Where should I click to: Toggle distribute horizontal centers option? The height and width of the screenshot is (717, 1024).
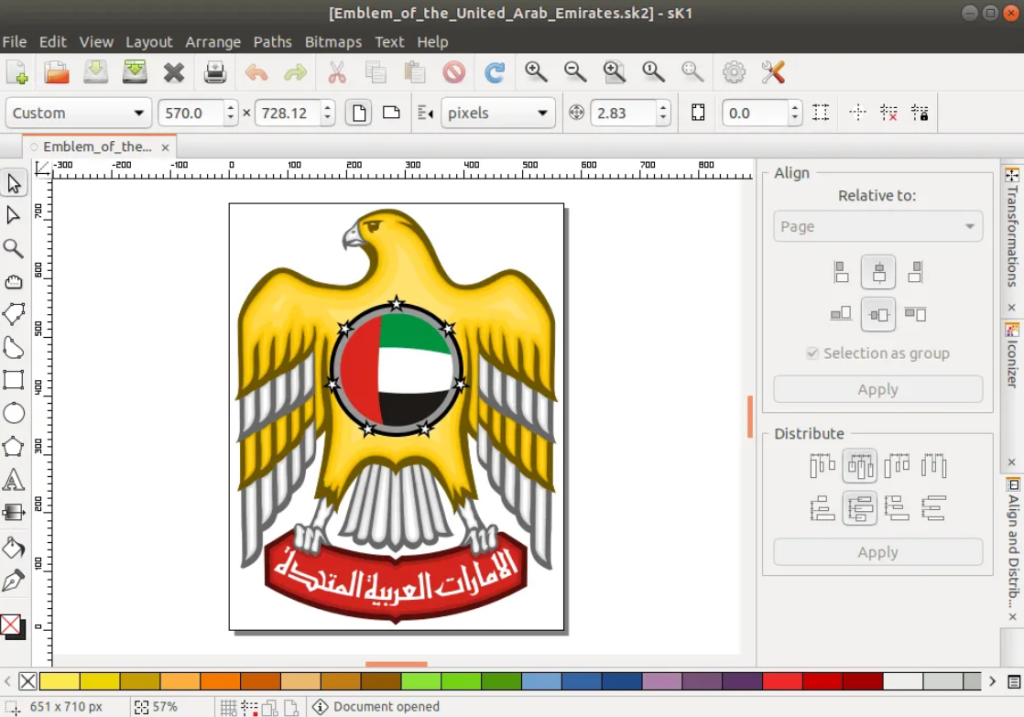(x=859, y=466)
